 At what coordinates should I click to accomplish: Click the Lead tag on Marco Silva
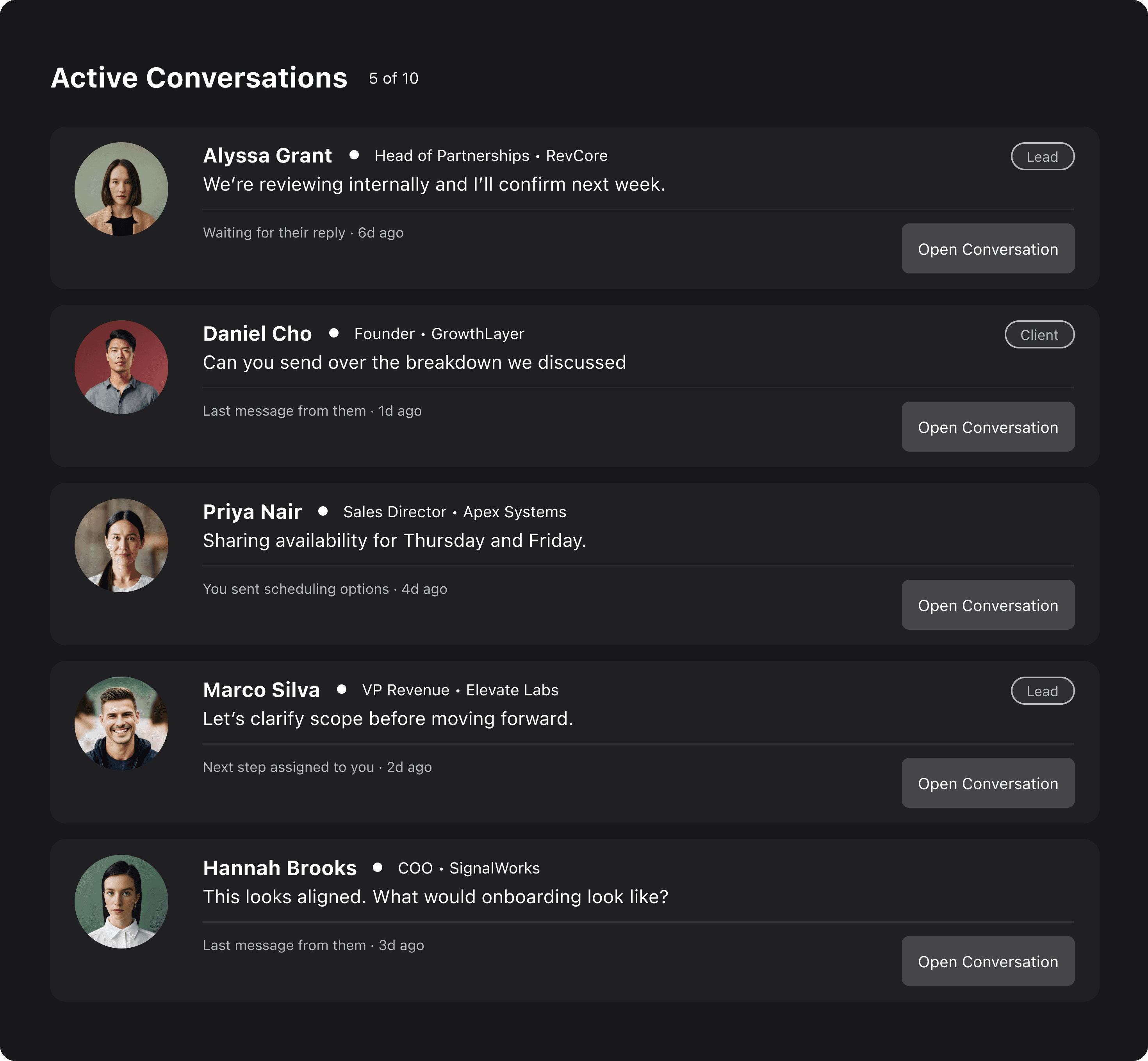1042,691
